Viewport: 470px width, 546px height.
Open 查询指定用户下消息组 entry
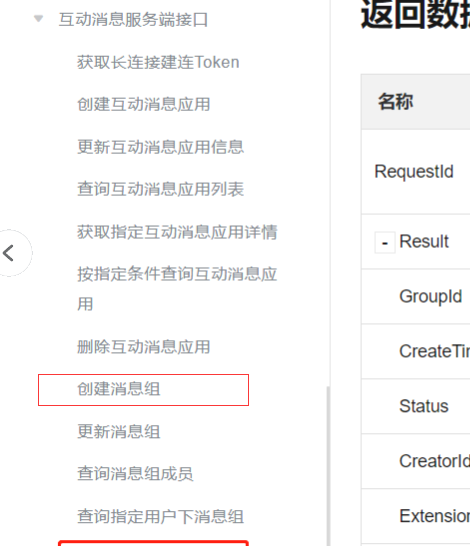click(160, 516)
